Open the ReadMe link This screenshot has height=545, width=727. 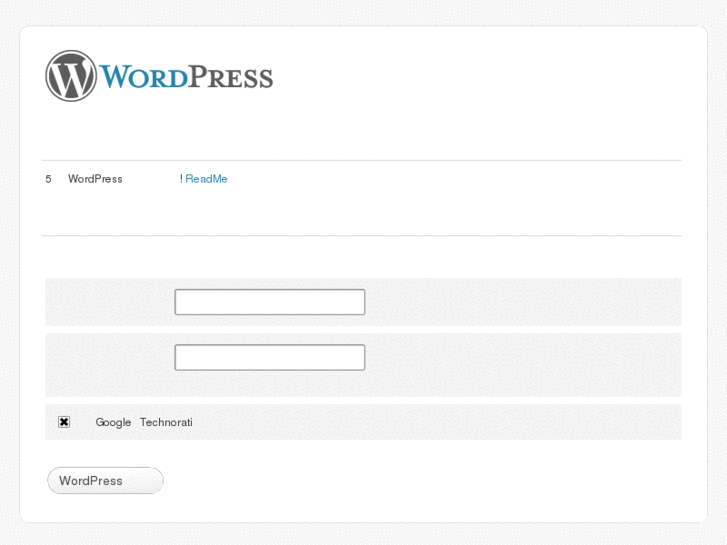(206, 179)
